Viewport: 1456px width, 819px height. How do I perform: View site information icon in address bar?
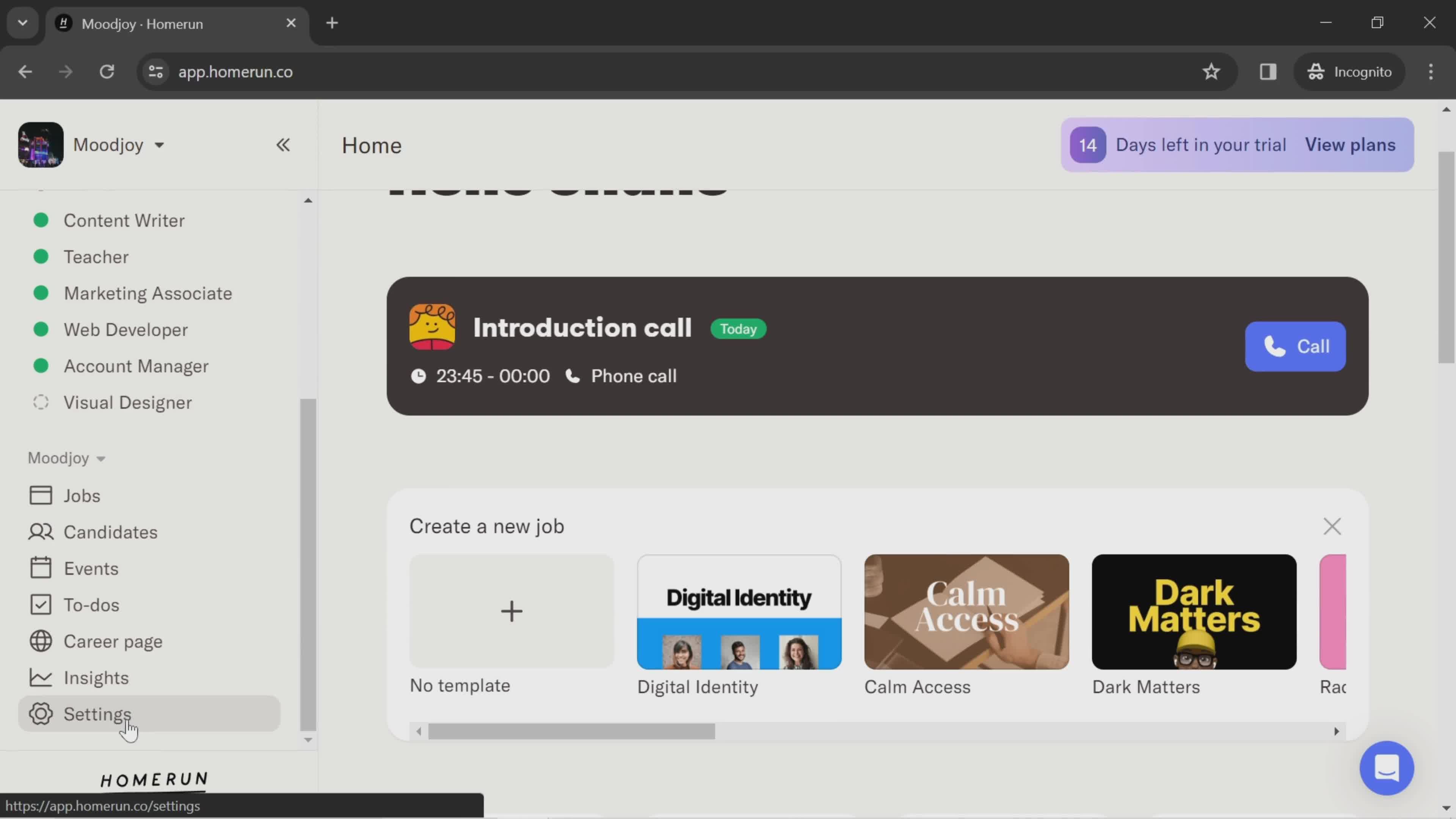(155, 72)
